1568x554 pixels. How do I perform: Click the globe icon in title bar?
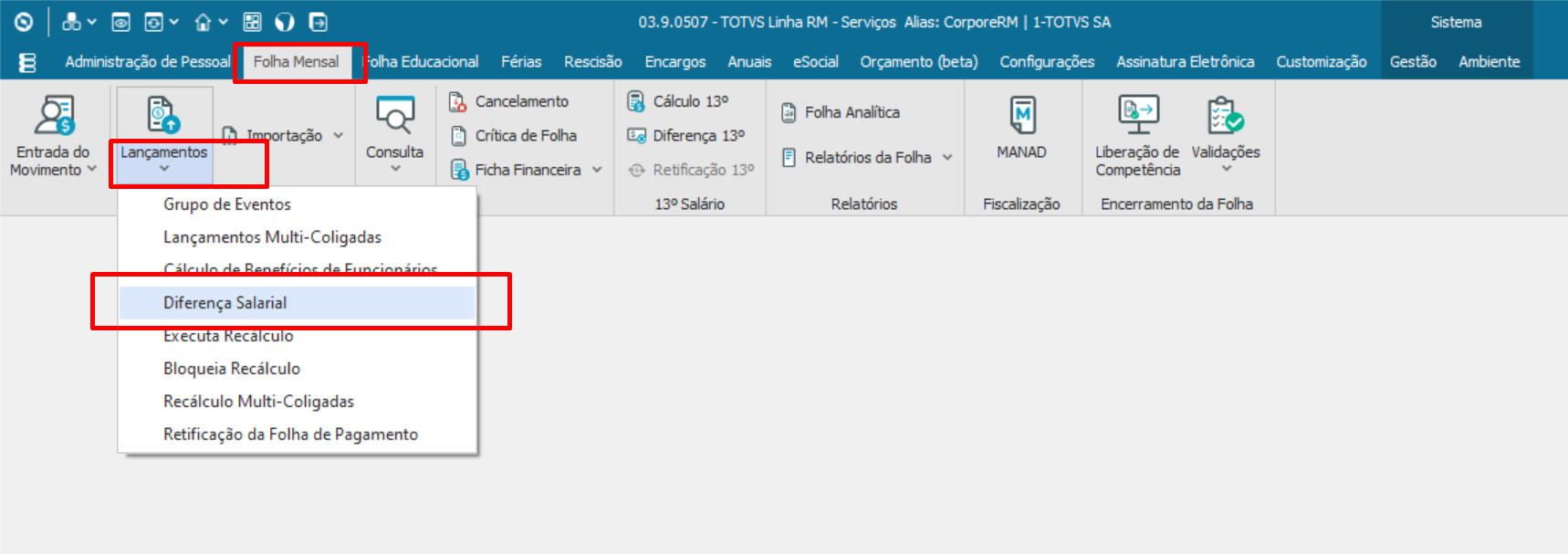point(285,22)
